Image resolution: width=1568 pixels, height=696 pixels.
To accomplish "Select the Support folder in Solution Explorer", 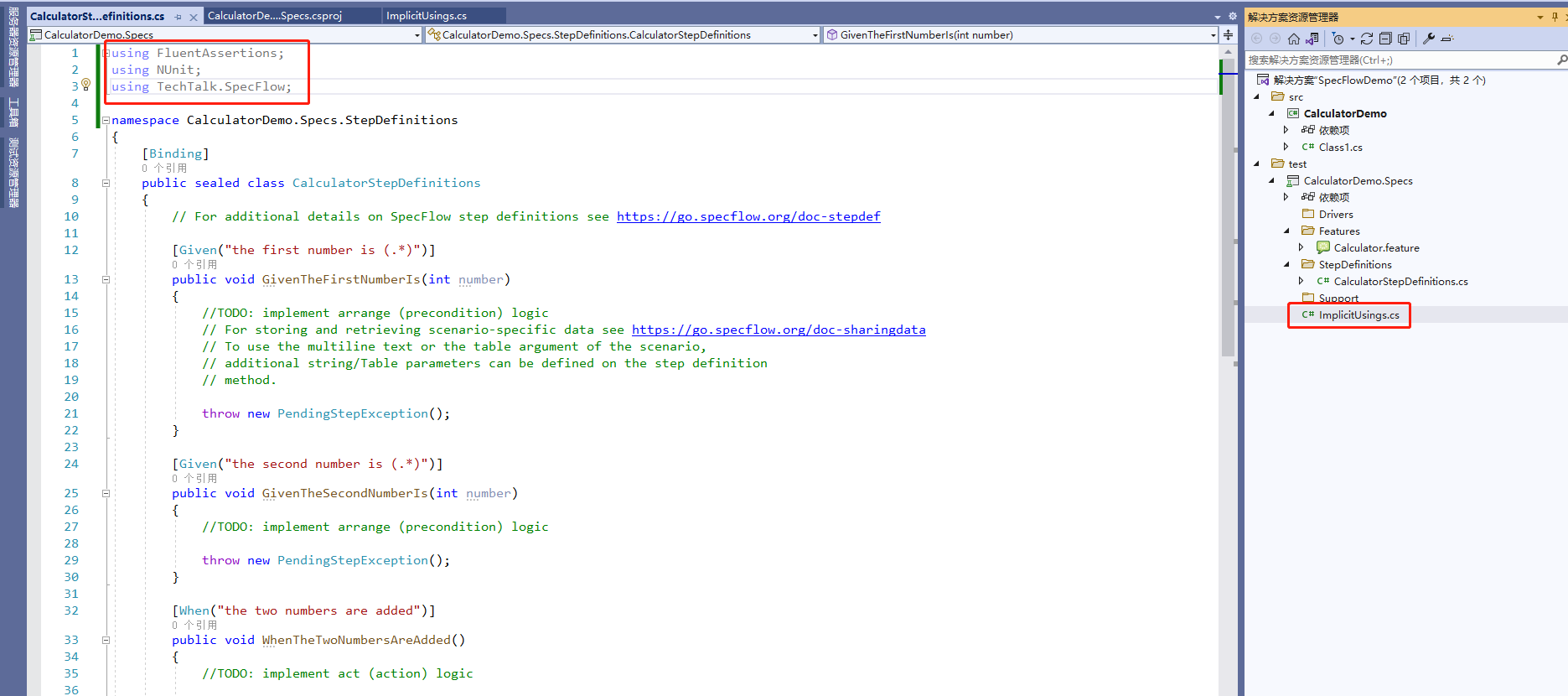I will click(1338, 298).
